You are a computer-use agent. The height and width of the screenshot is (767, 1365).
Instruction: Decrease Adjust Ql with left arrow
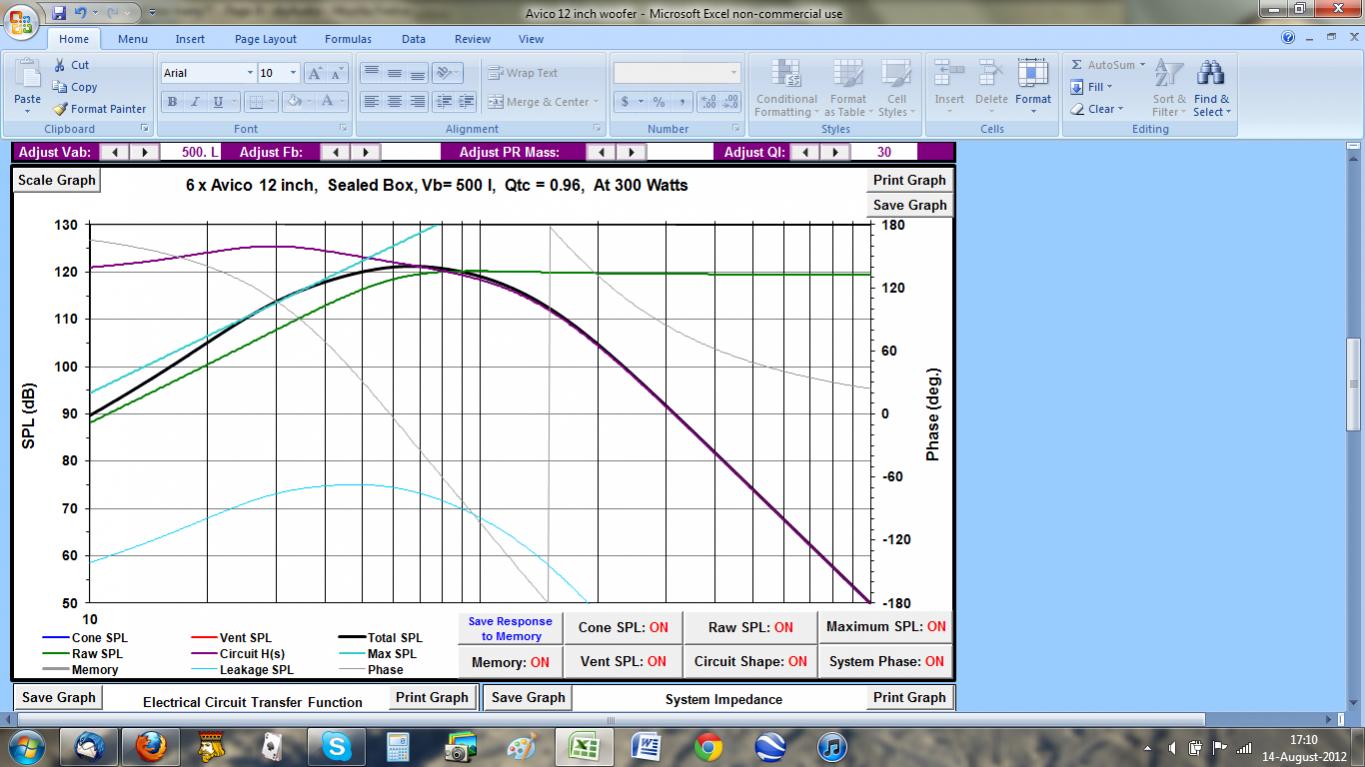click(806, 152)
